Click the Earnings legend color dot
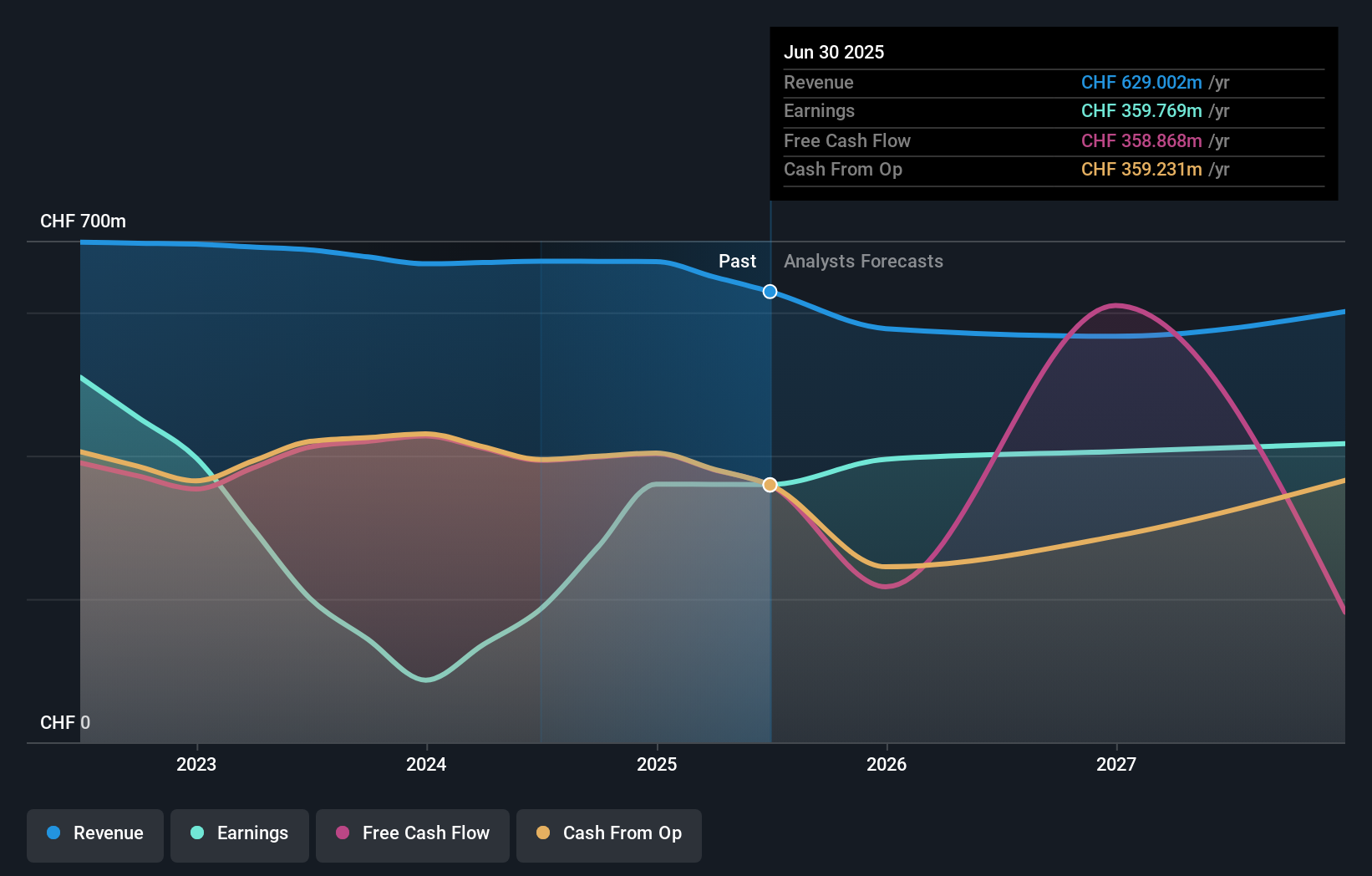The image size is (1372, 876). (x=196, y=833)
